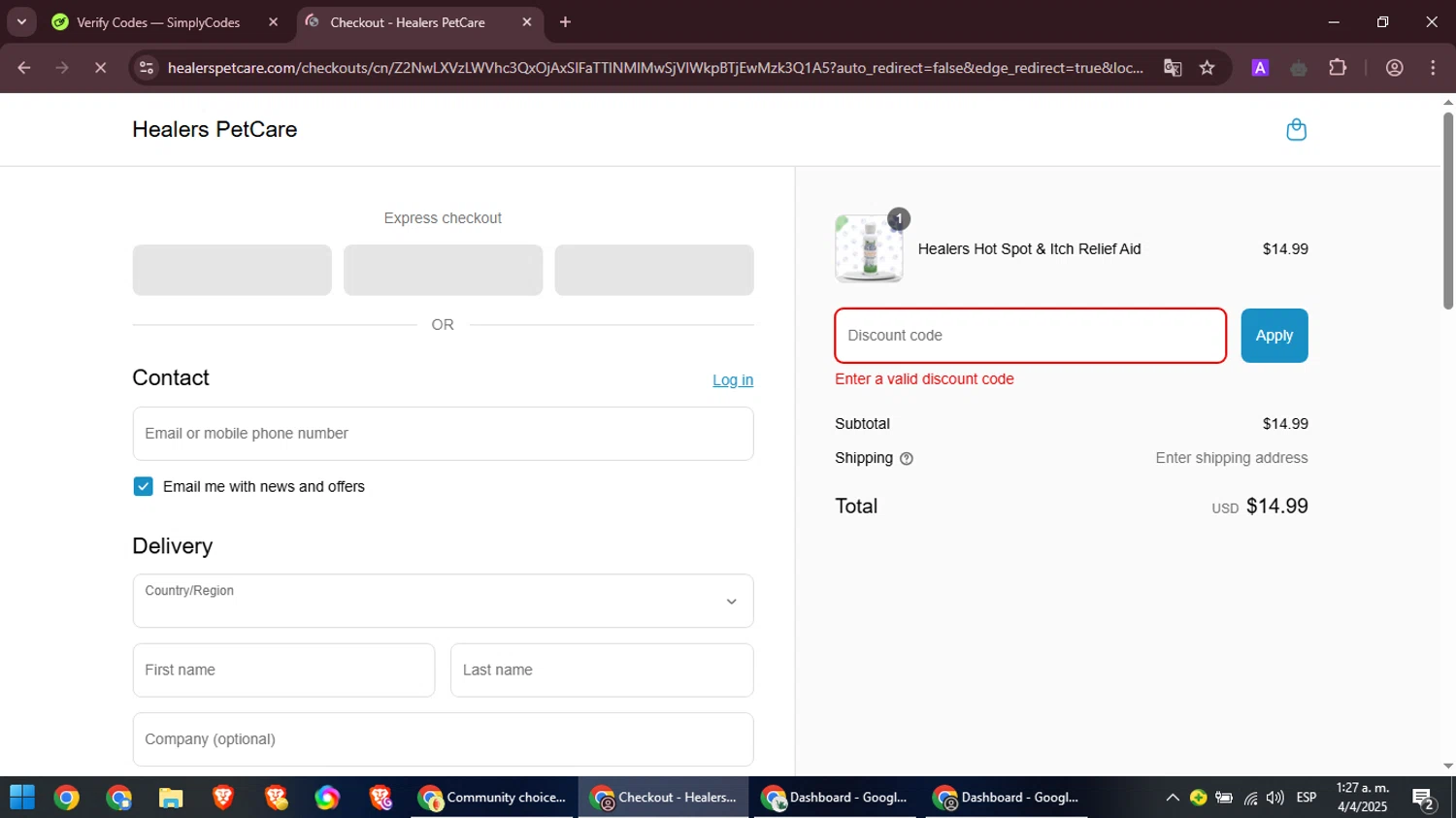Open last Dashboard - Google taskbar window

point(1007,798)
